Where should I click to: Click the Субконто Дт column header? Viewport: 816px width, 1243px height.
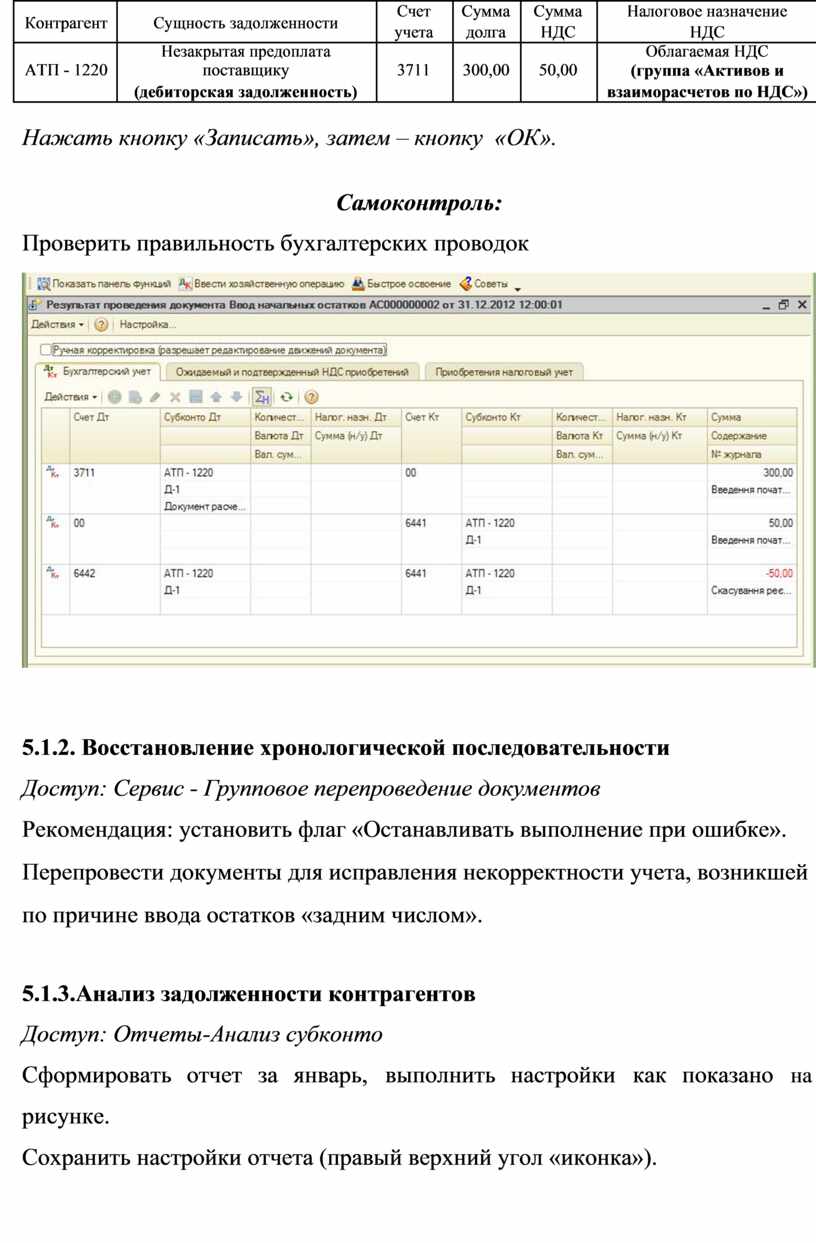click(x=205, y=417)
